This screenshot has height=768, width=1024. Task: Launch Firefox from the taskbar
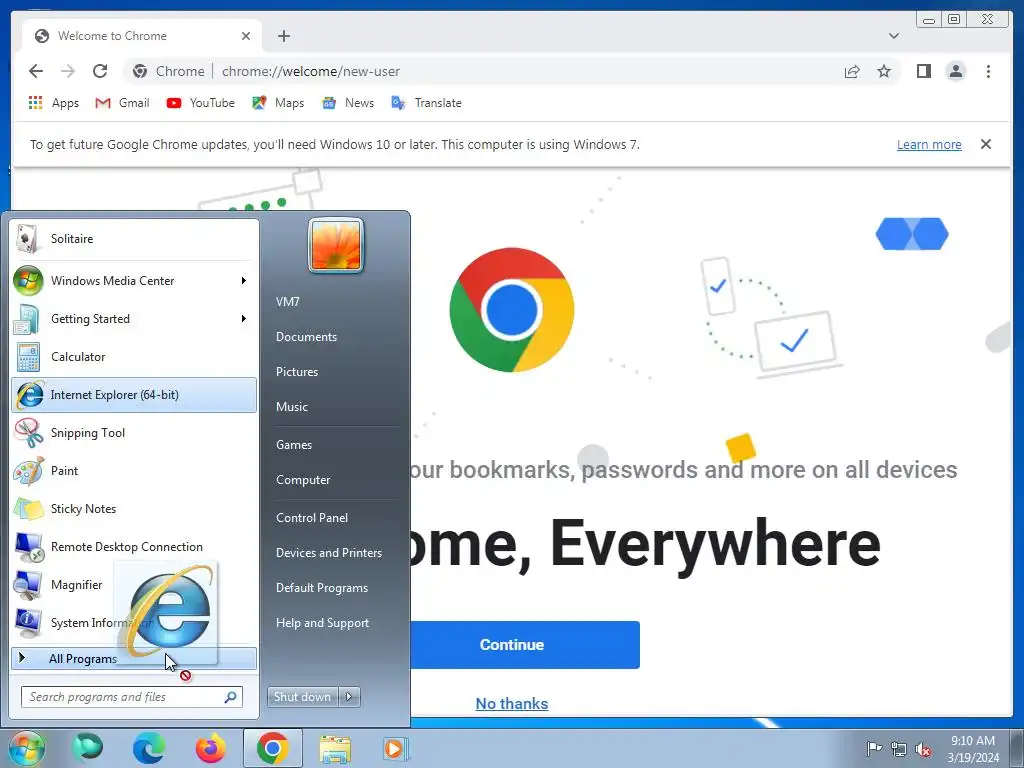click(x=210, y=748)
